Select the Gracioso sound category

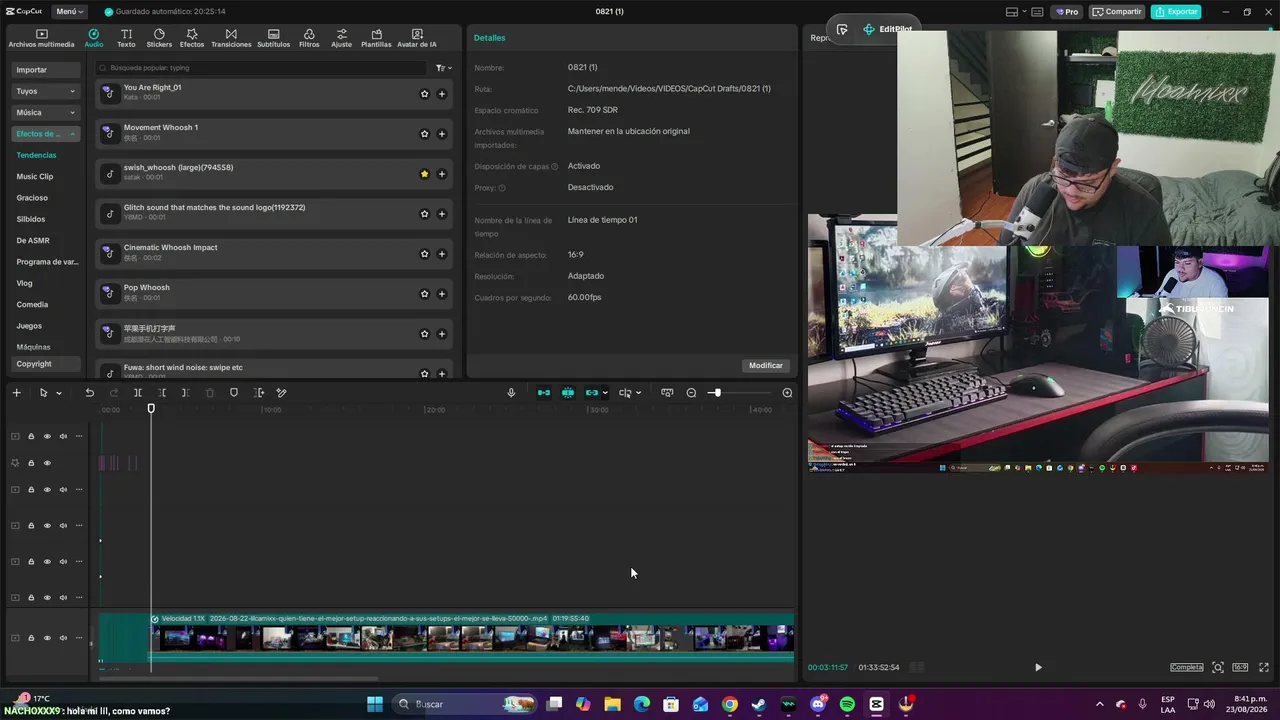coord(32,198)
